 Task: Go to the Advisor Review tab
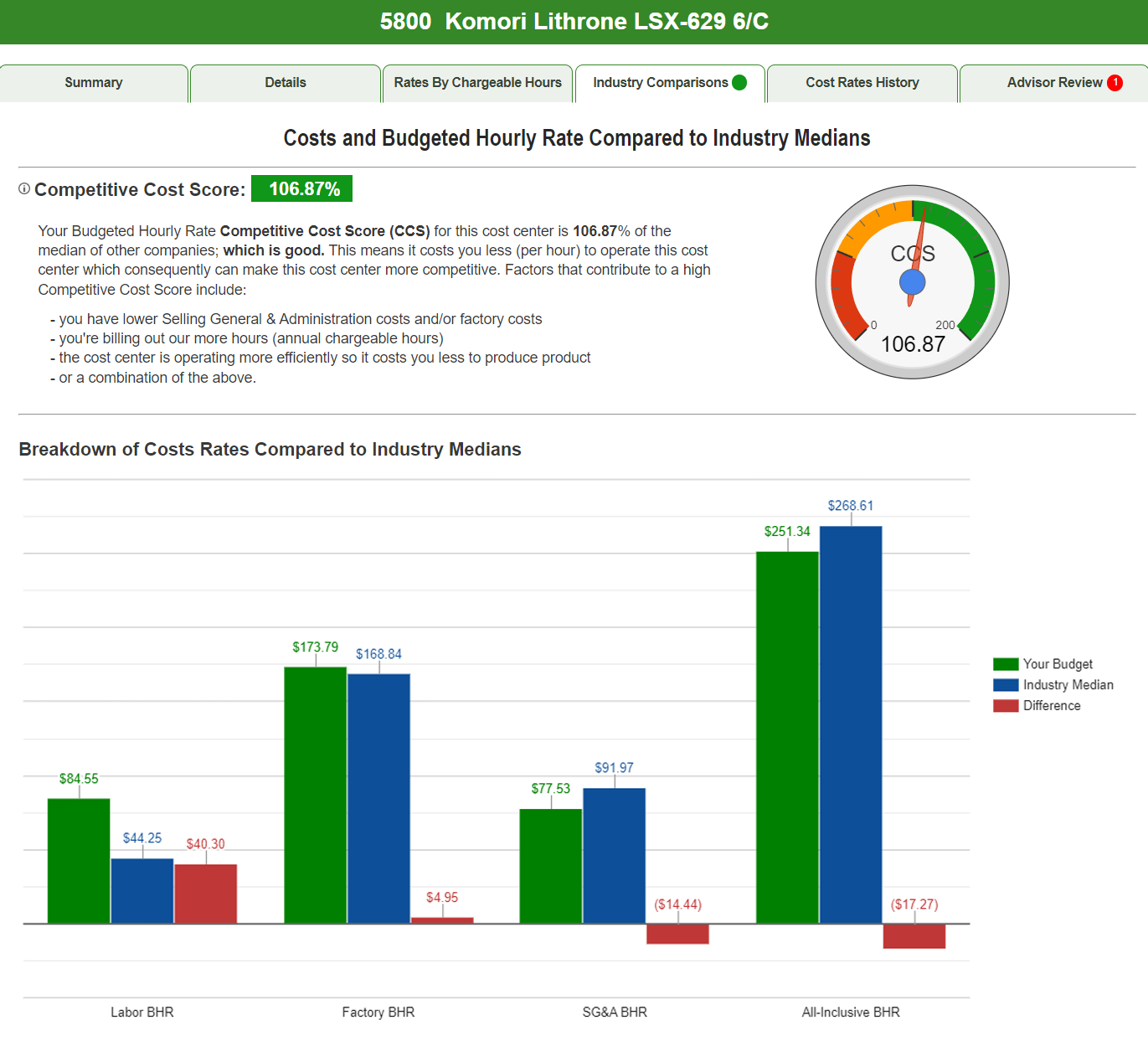coord(1054,83)
